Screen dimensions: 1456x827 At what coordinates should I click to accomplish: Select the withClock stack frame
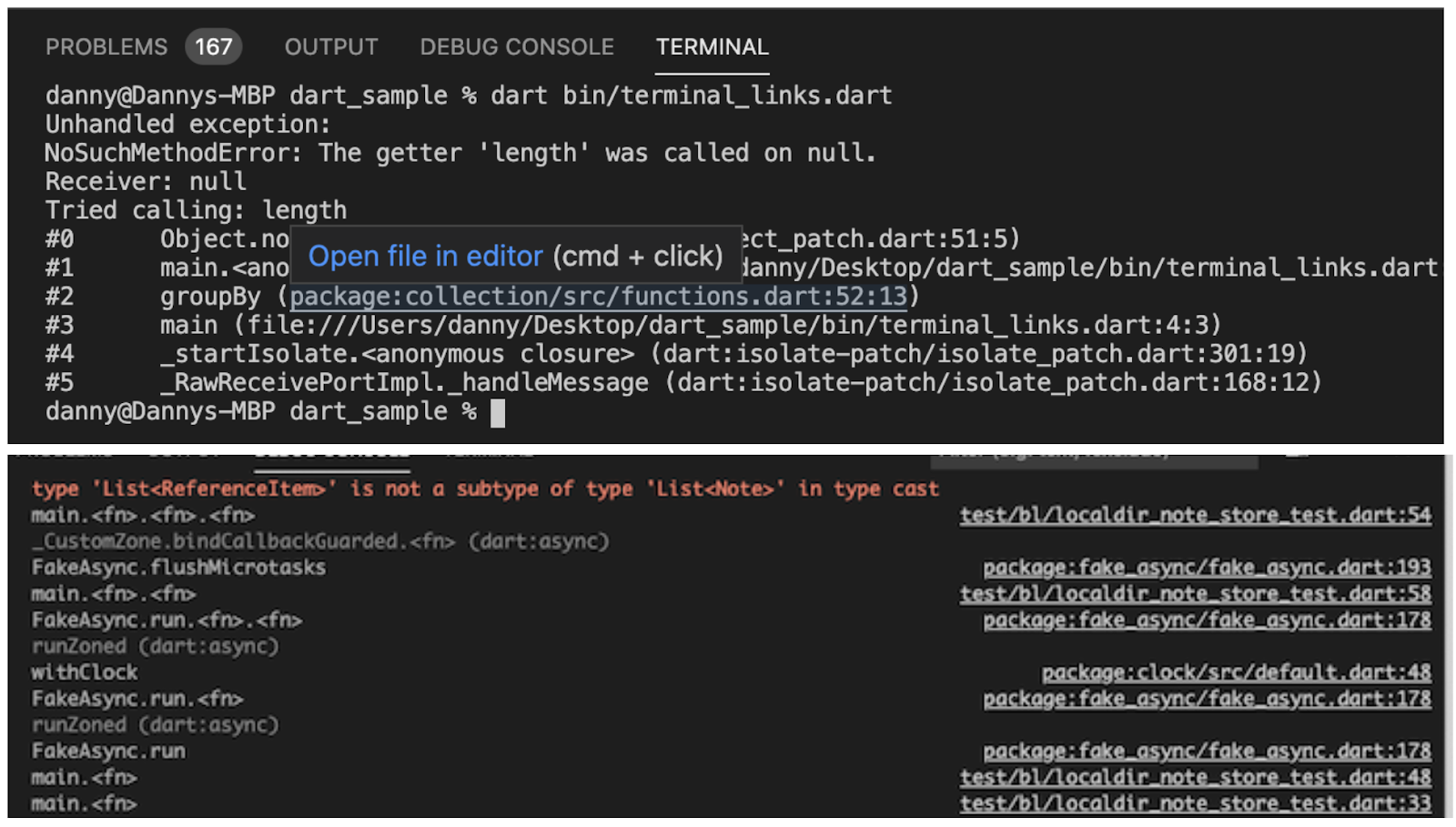[85, 672]
